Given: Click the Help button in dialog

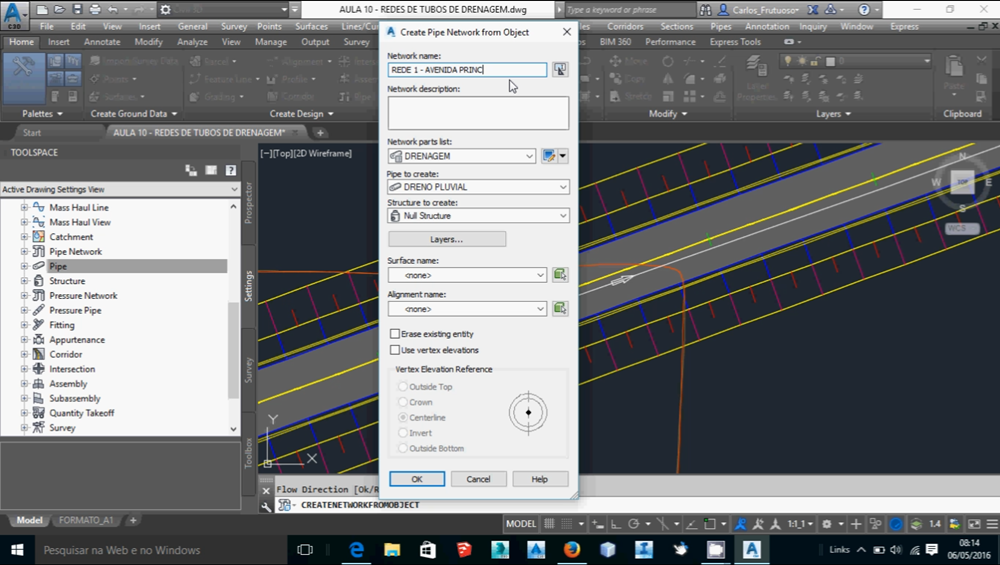Looking at the screenshot, I should pos(540,479).
